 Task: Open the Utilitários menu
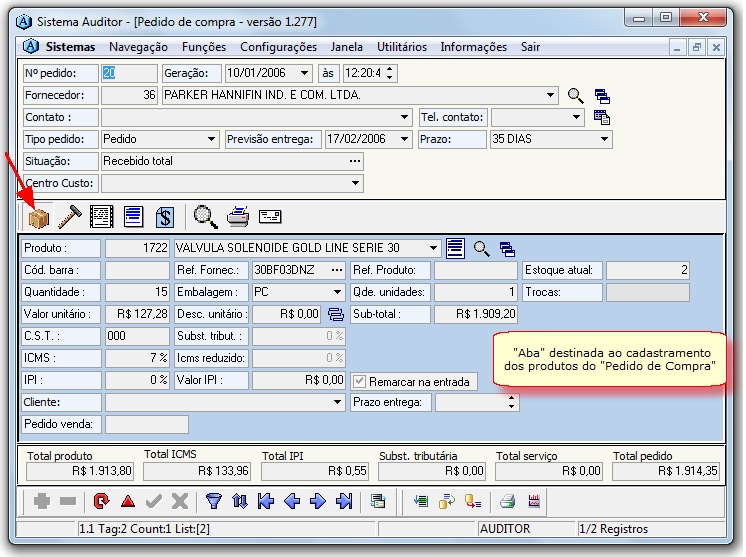click(x=402, y=47)
